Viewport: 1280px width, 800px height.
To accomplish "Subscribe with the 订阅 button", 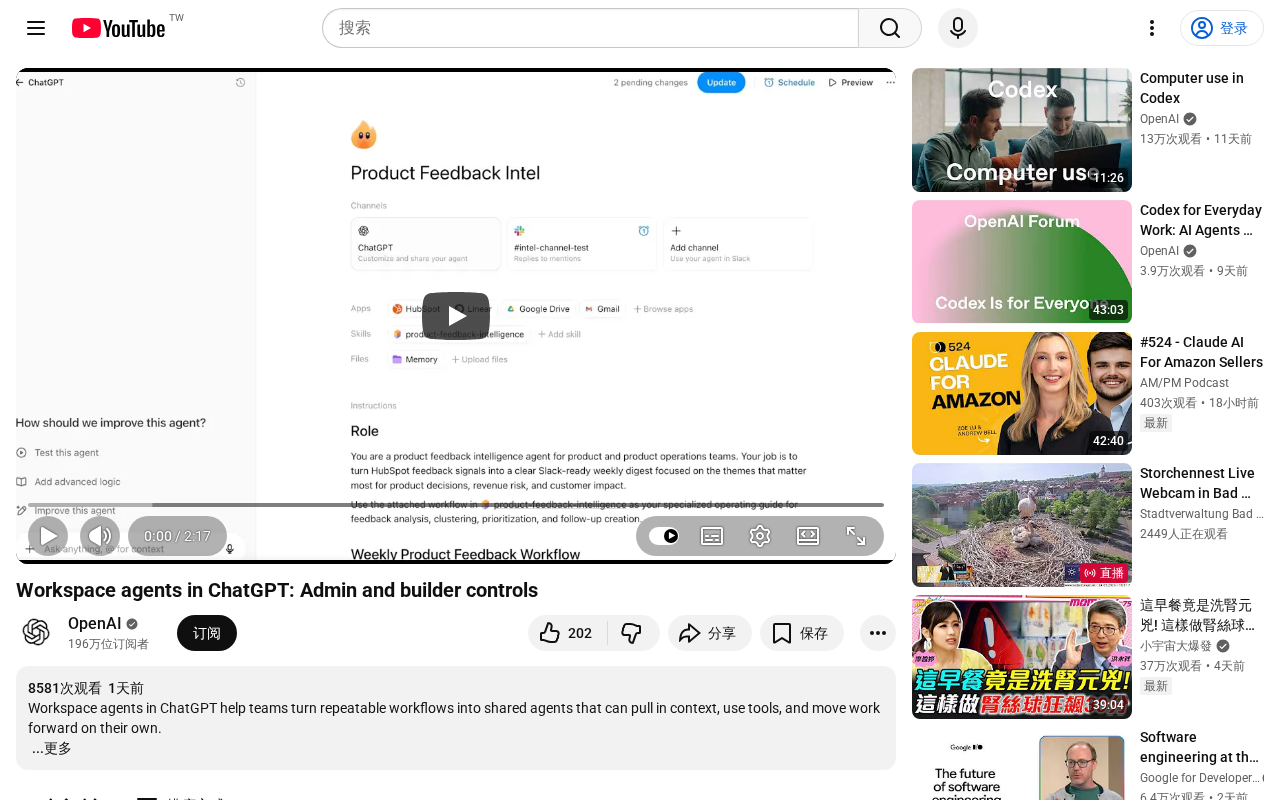I will point(207,633).
